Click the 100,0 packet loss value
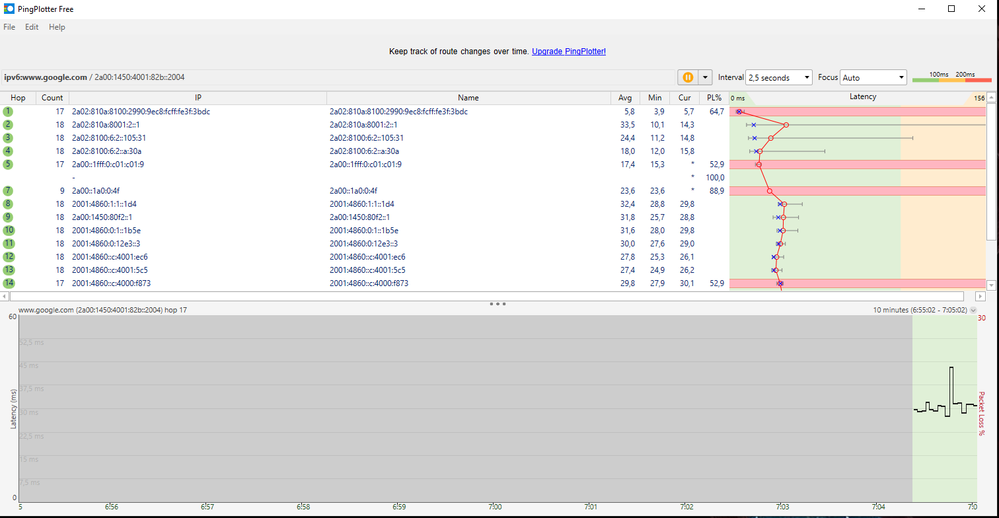This screenshot has width=999, height=518. click(x=715, y=178)
